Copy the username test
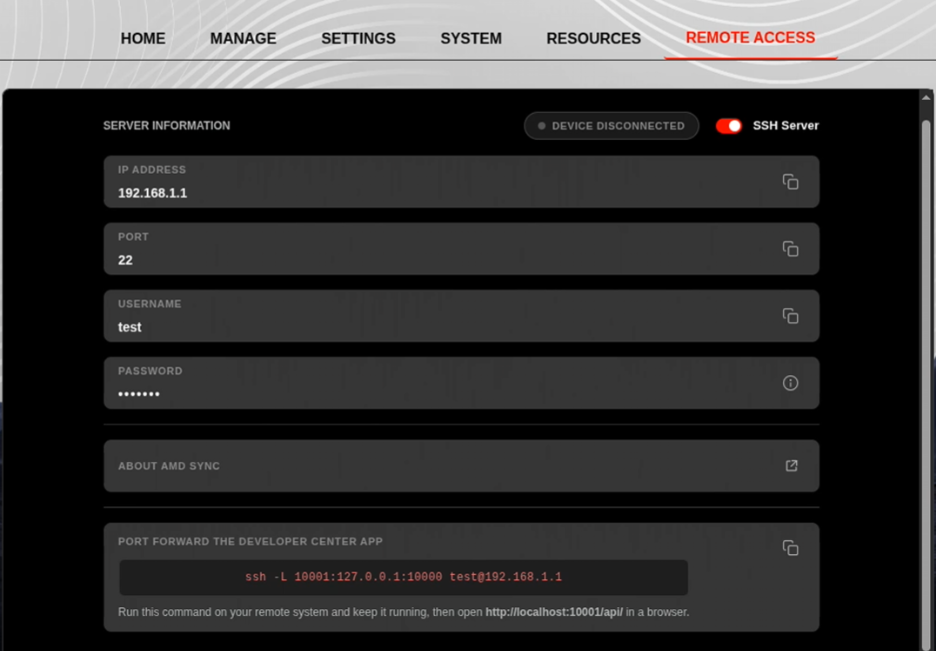The image size is (936, 651). click(x=790, y=316)
